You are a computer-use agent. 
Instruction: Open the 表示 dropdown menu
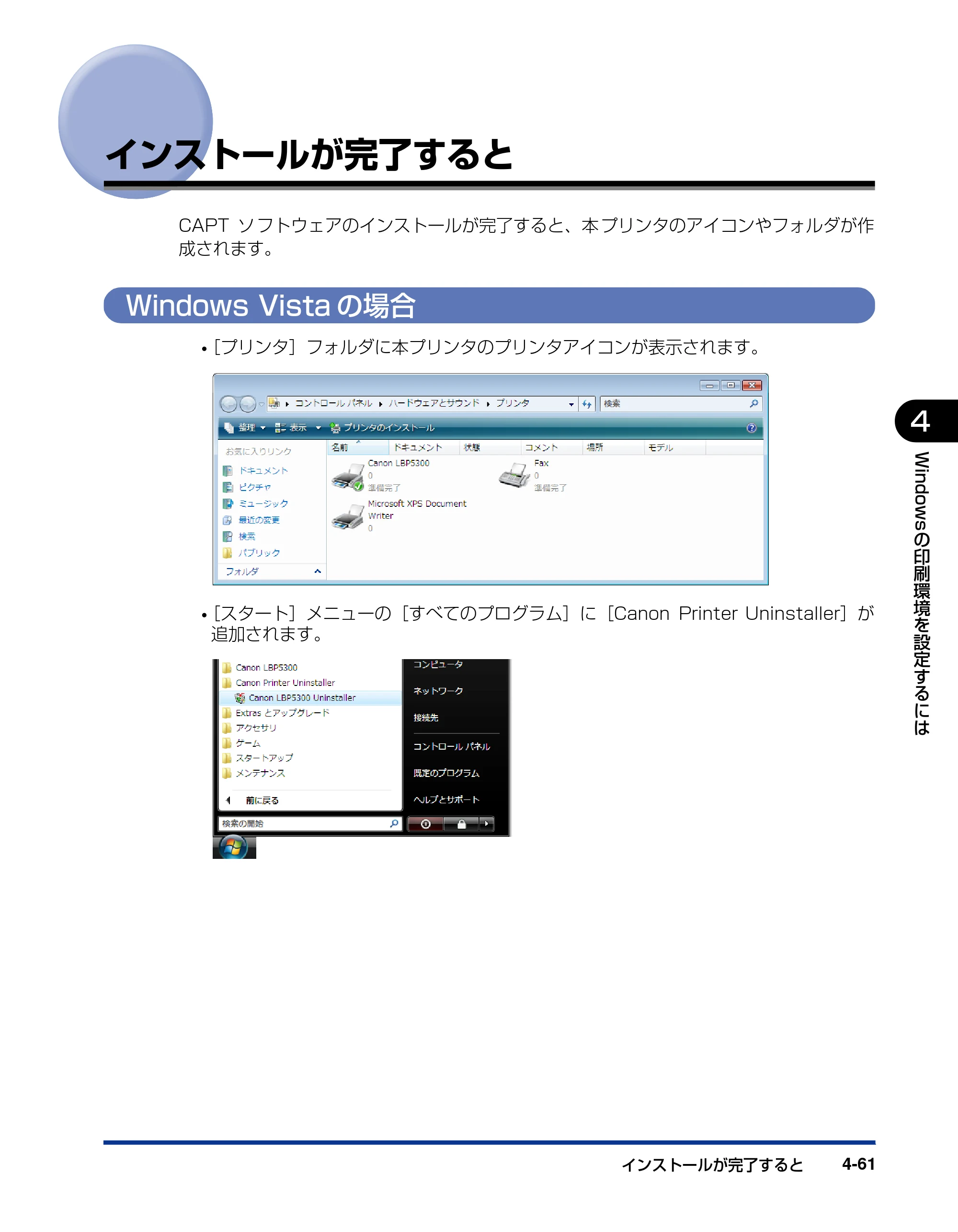point(298,428)
